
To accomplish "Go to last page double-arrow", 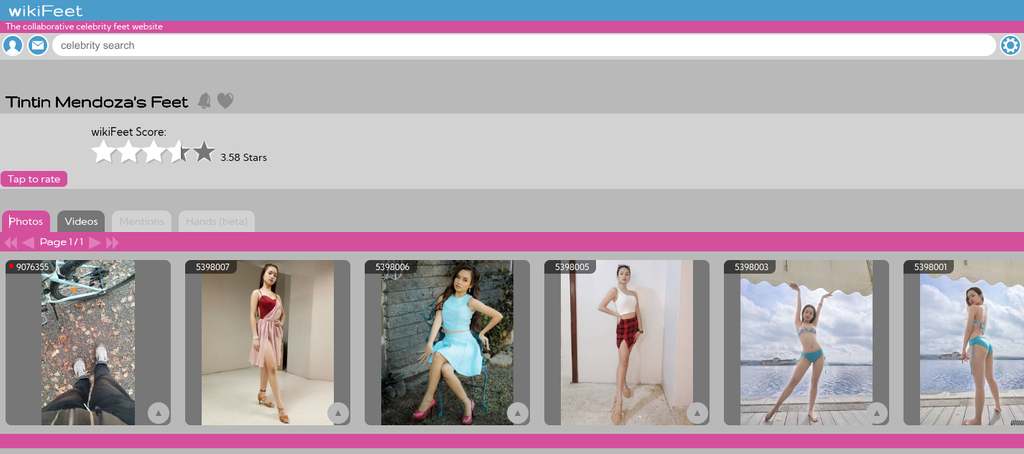I will pos(112,242).
